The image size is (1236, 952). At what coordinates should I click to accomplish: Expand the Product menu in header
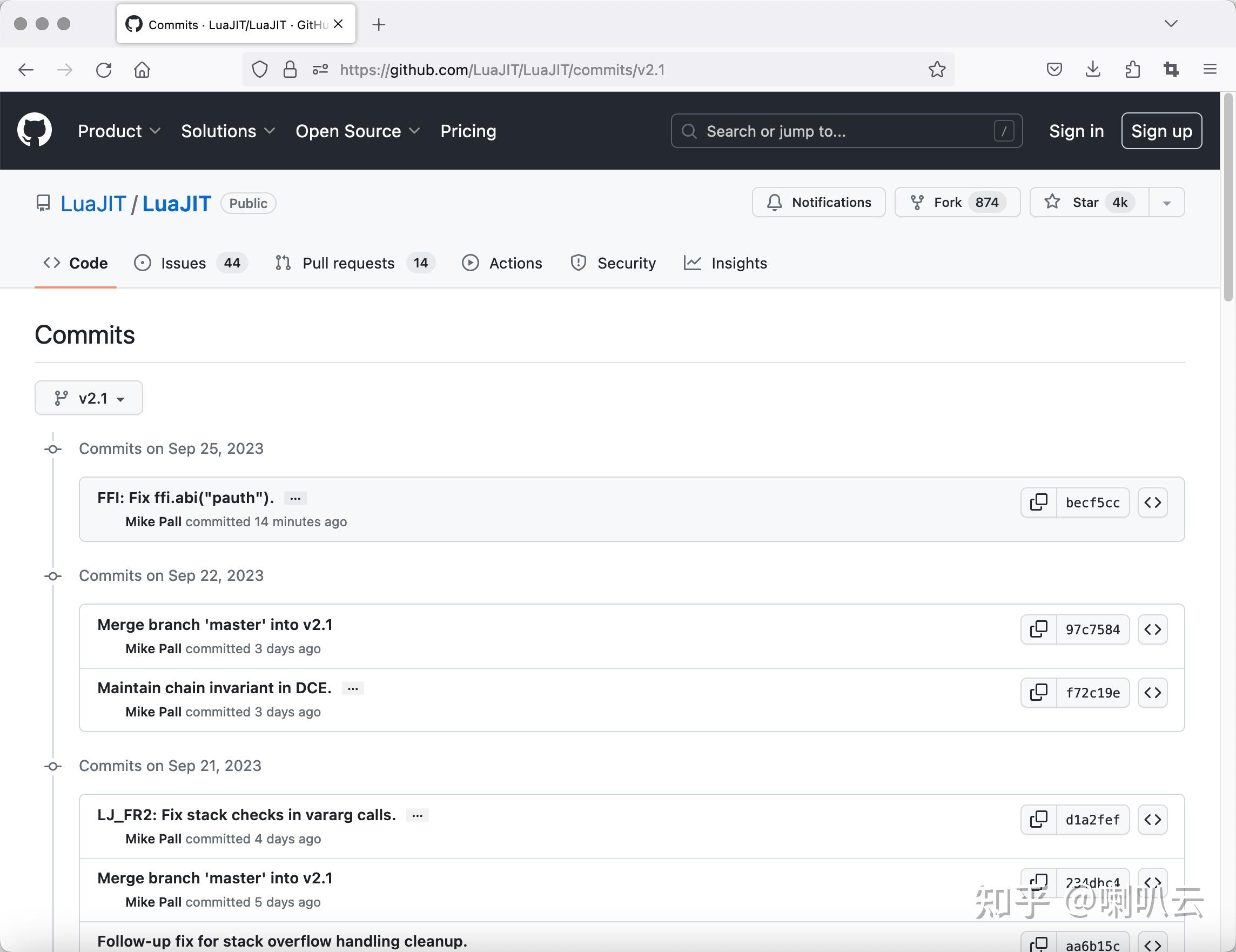click(119, 131)
